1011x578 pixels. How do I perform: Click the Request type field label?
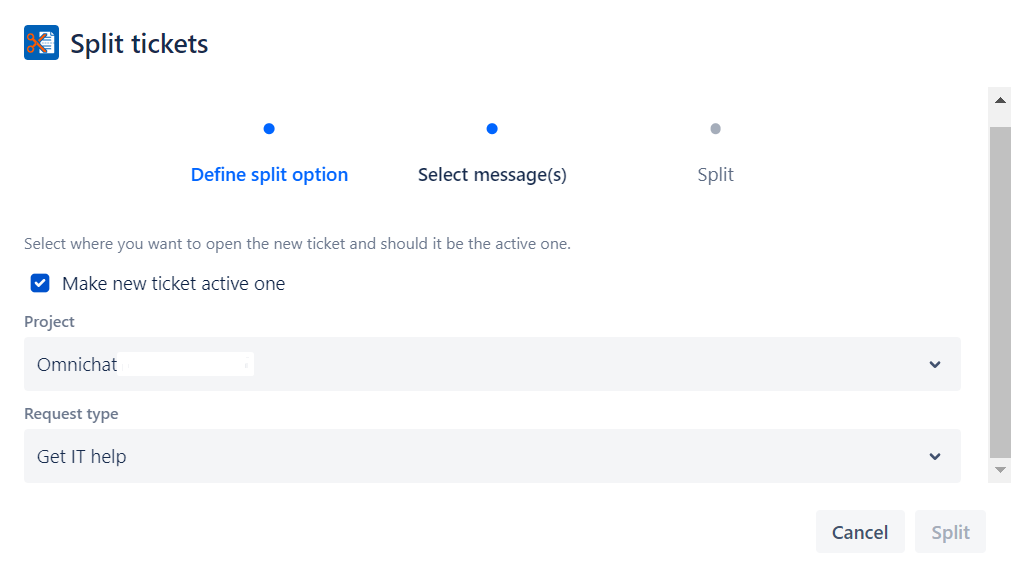[71, 414]
